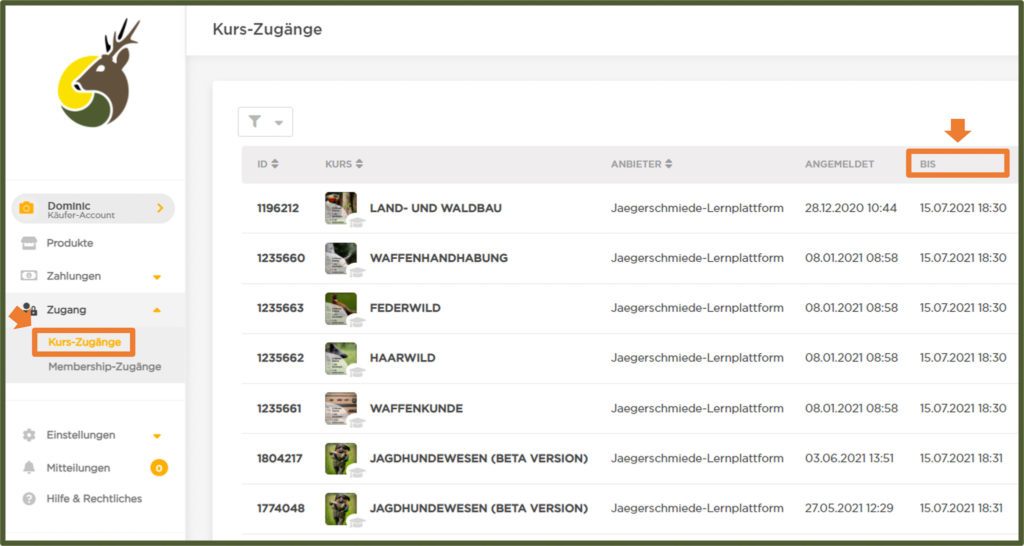
Task: Expand the Zahlungen submenu arrow
Action: click(x=157, y=278)
